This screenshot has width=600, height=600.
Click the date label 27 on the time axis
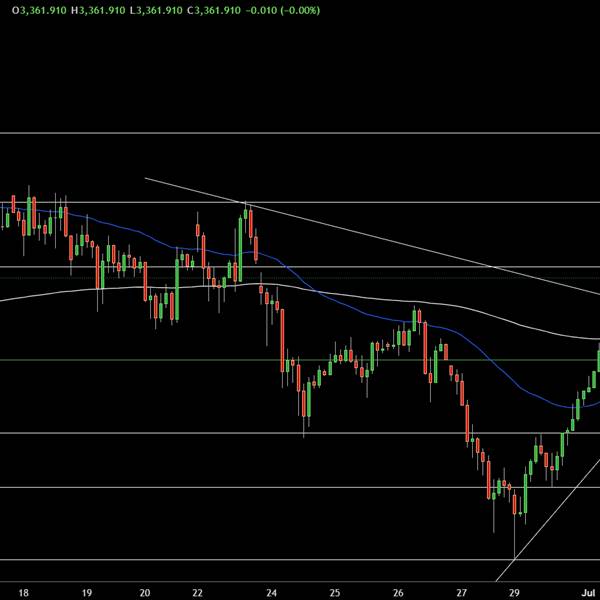[x=462, y=593]
